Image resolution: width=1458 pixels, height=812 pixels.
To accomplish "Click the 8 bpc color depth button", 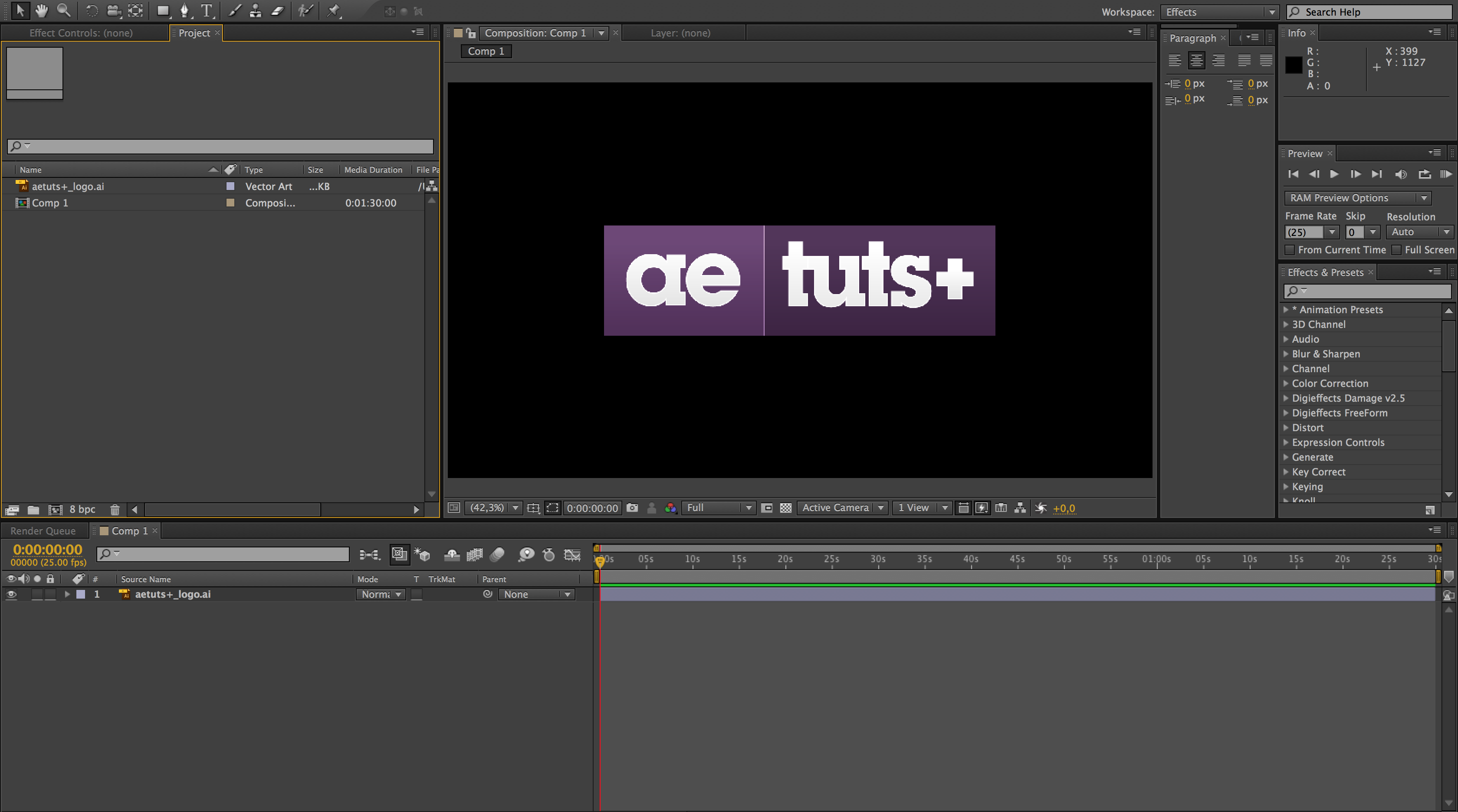I will (x=82, y=509).
